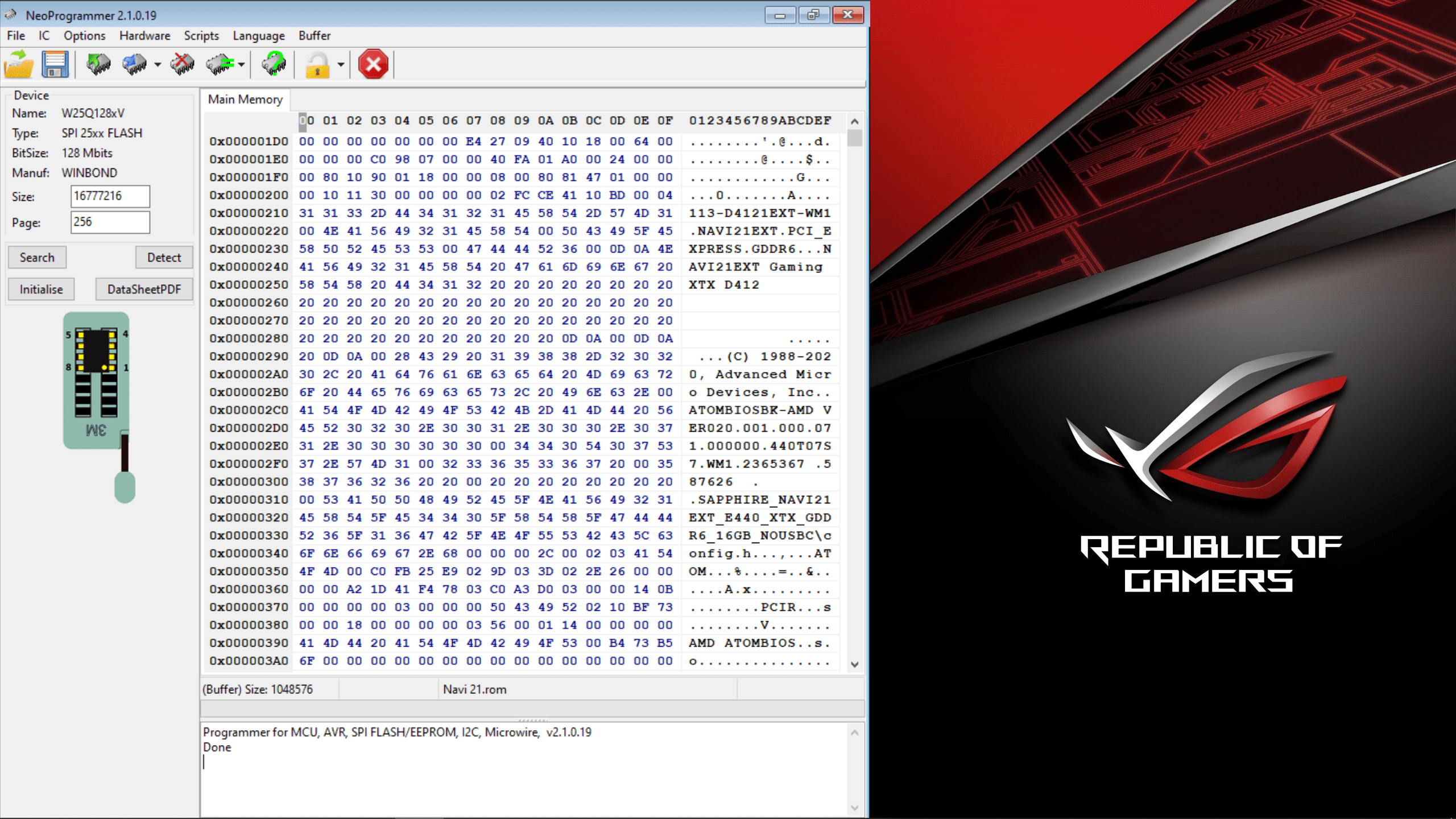Click the 0F column header
The width and height of the screenshot is (1456, 819).
pyautogui.click(x=665, y=121)
